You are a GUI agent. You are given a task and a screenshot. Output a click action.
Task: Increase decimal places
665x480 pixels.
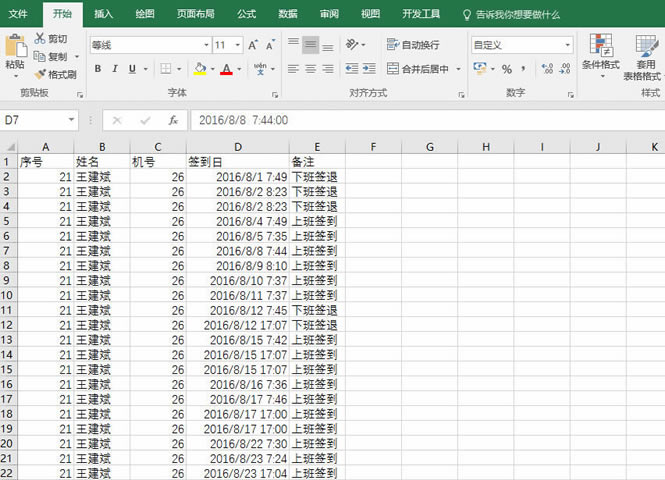[548, 69]
